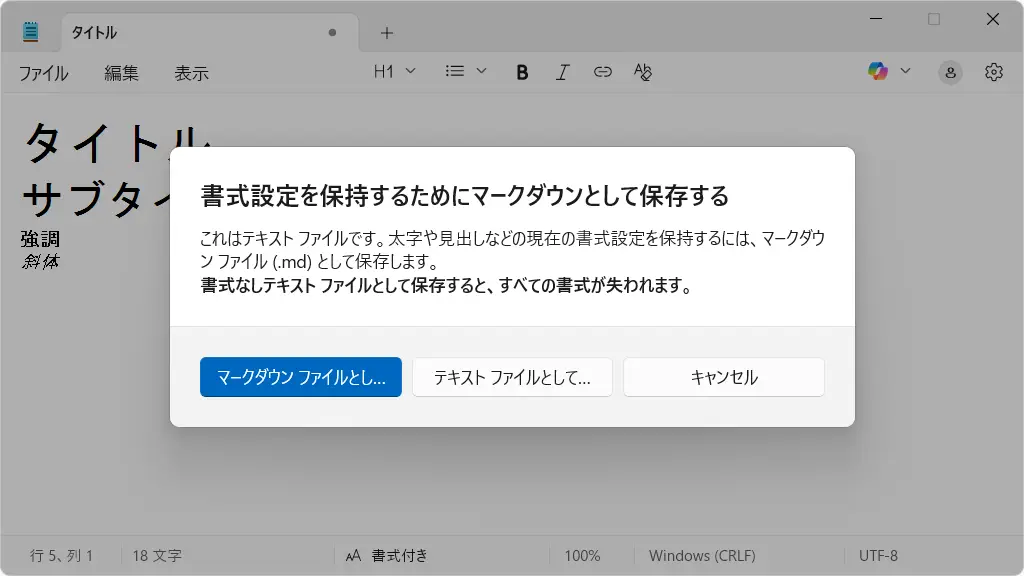Open Notepad settings
The image size is (1024, 576).
[993, 71]
